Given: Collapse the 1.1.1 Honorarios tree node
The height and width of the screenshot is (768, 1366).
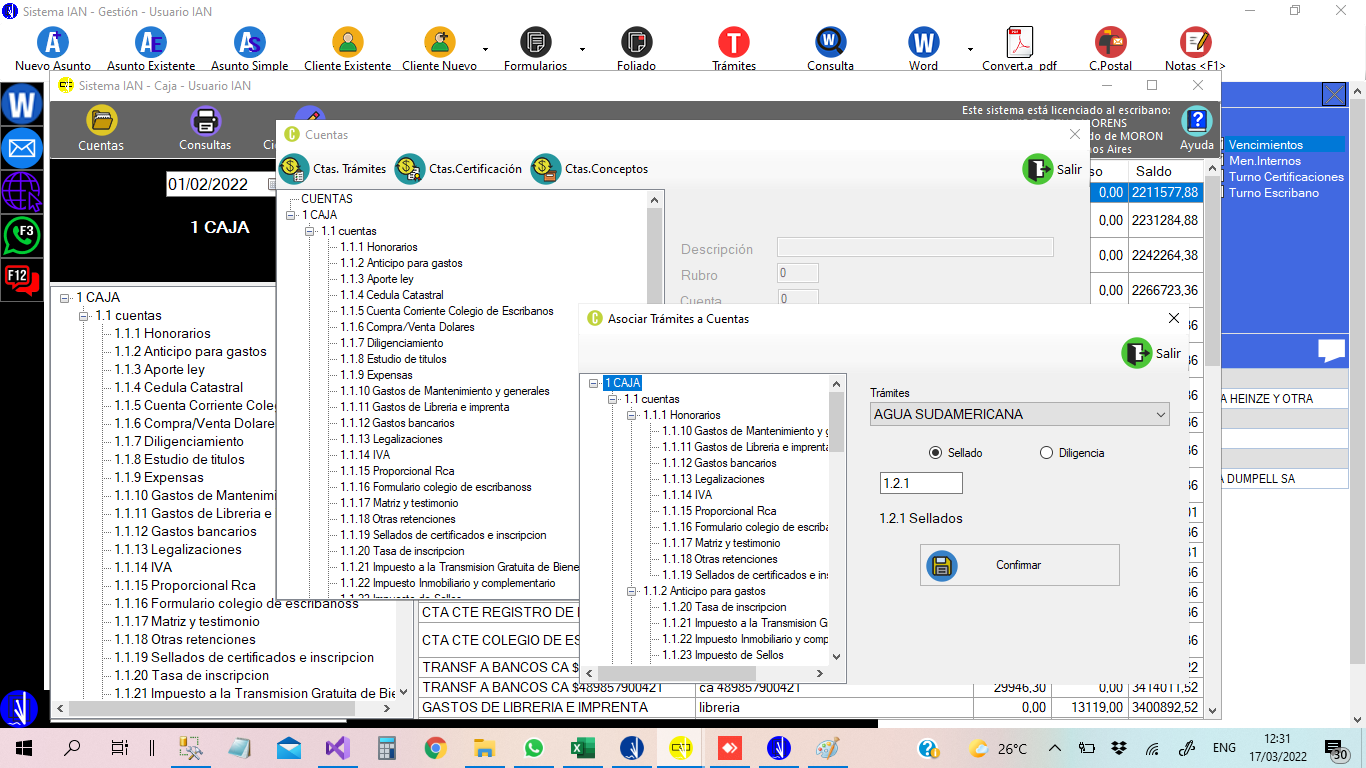Looking at the screenshot, I should tap(632, 415).
